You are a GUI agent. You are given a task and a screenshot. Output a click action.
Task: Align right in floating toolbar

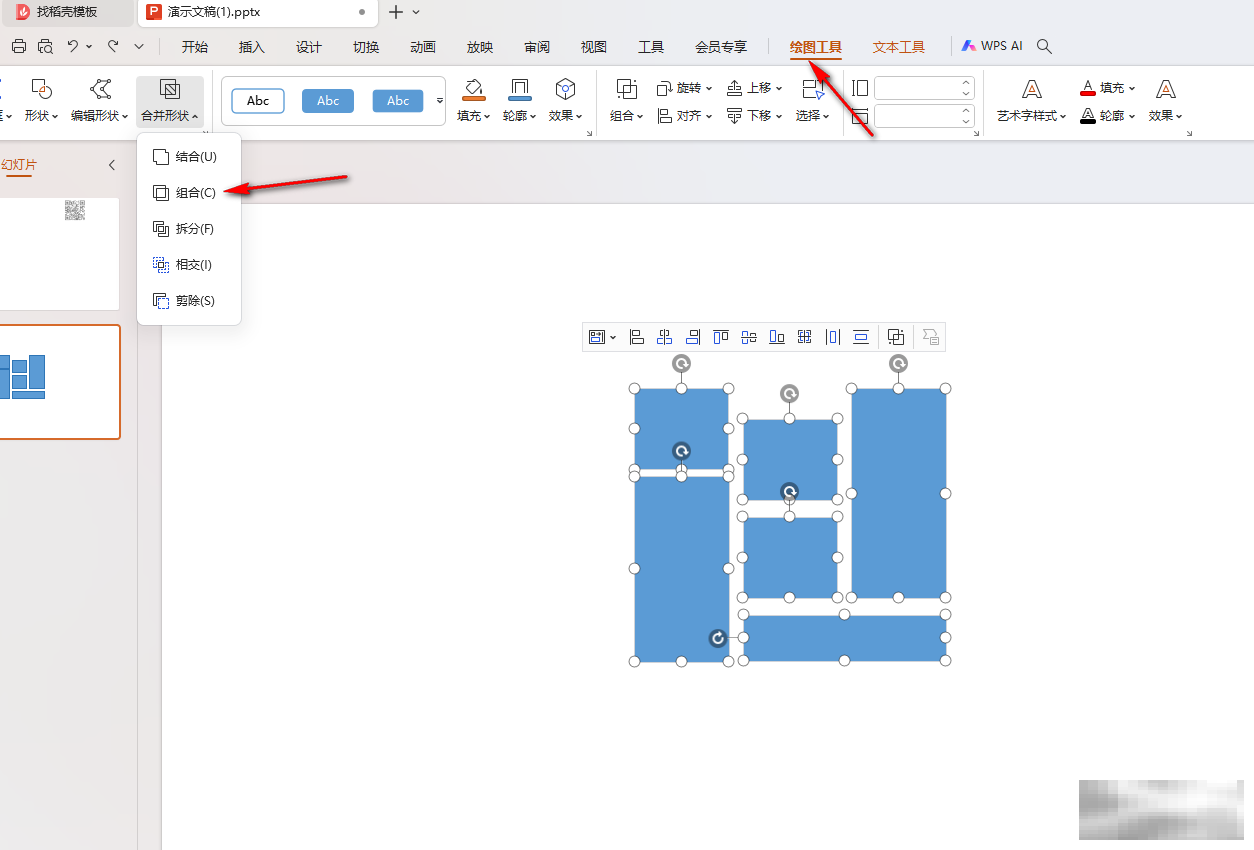coord(692,337)
